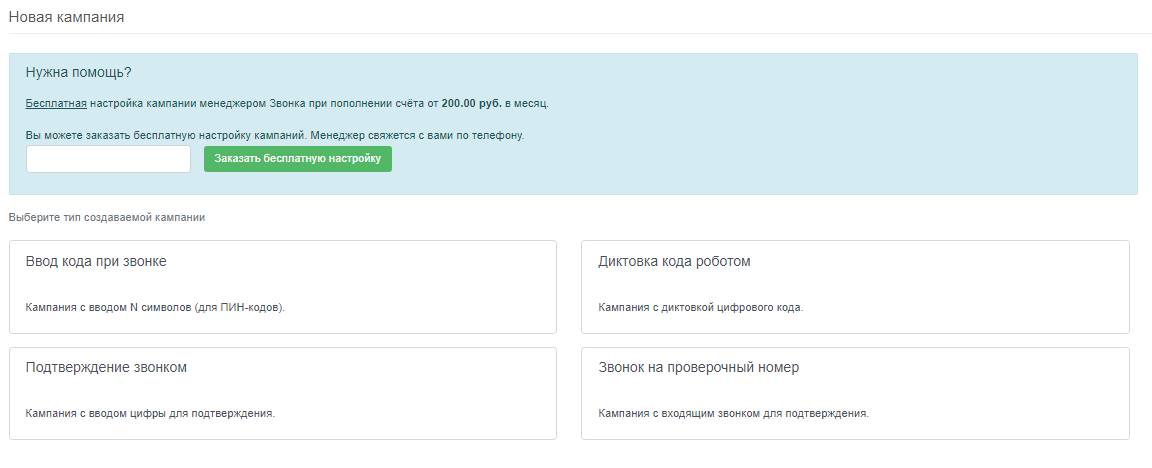Screen dimensions: 1152x468
Task: Click the phone number input field
Action: click(x=109, y=159)
